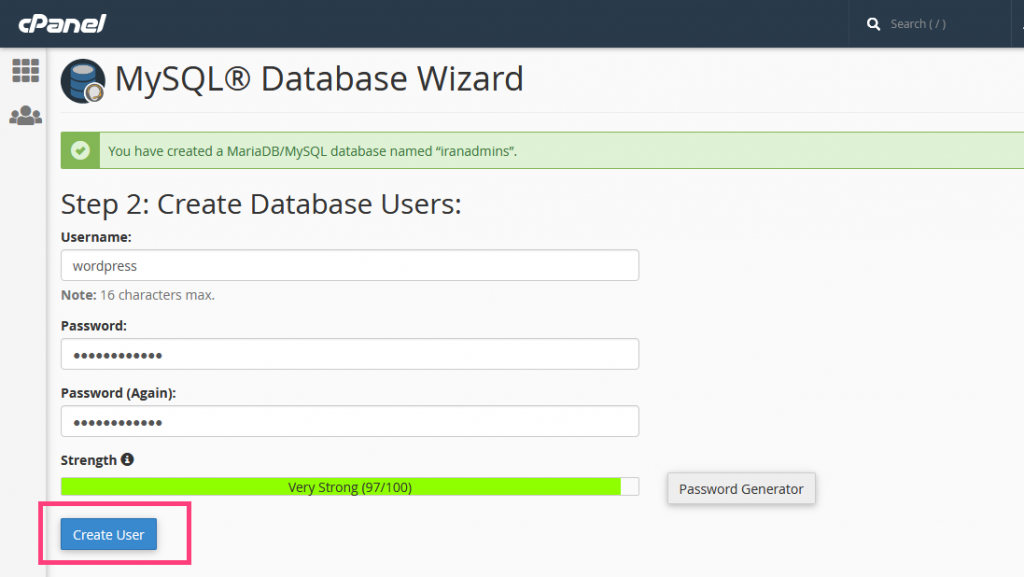Click the Username input field
This screenshot has width=1024, height=577.
(x=350, y=265)
